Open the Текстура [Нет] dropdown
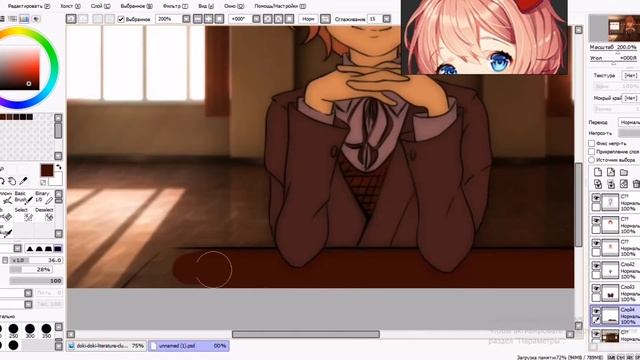The width and height of the screenshot is (640, 360). 630,76
